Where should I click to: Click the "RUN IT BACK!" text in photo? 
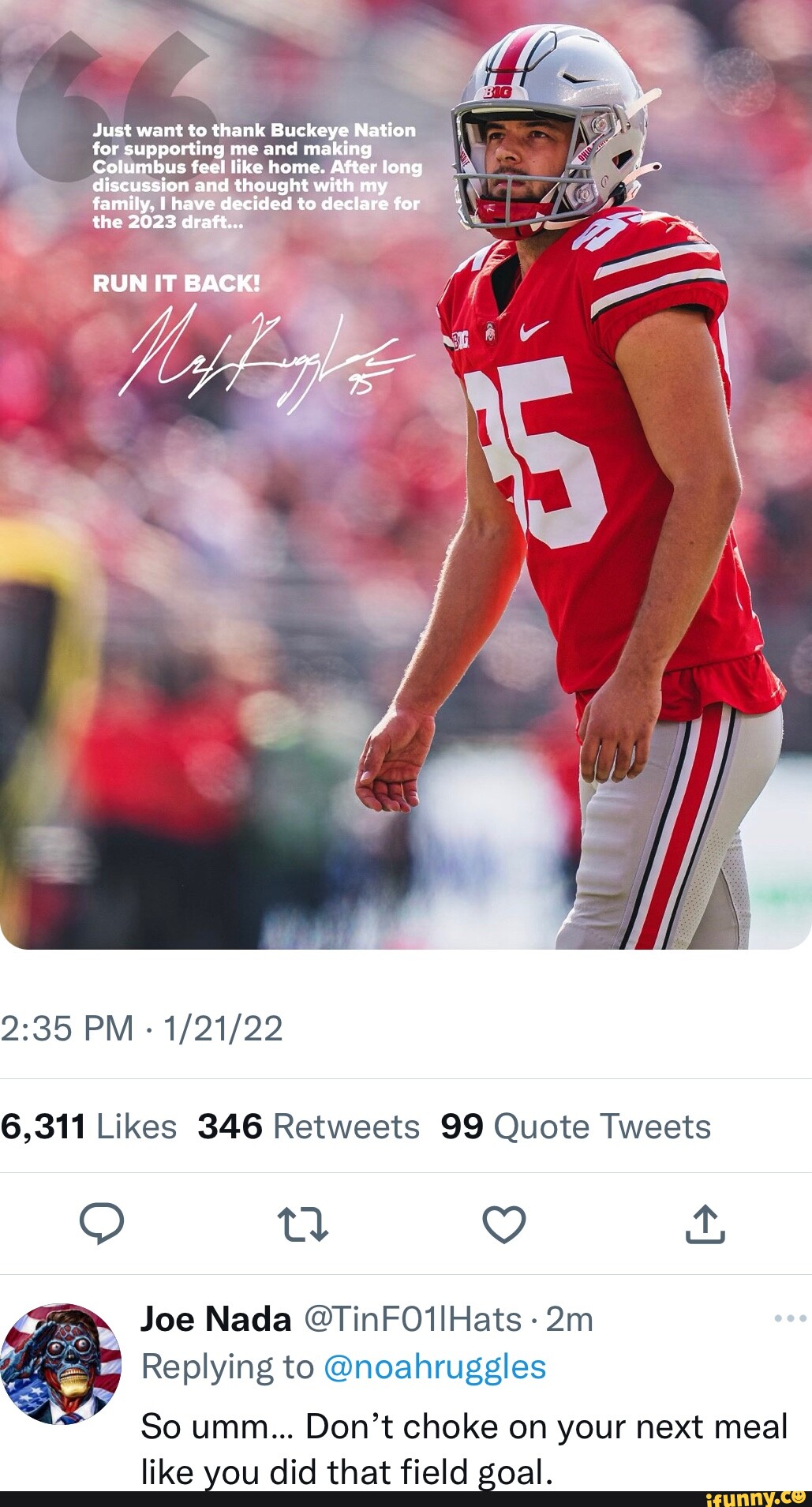point(176,283)
